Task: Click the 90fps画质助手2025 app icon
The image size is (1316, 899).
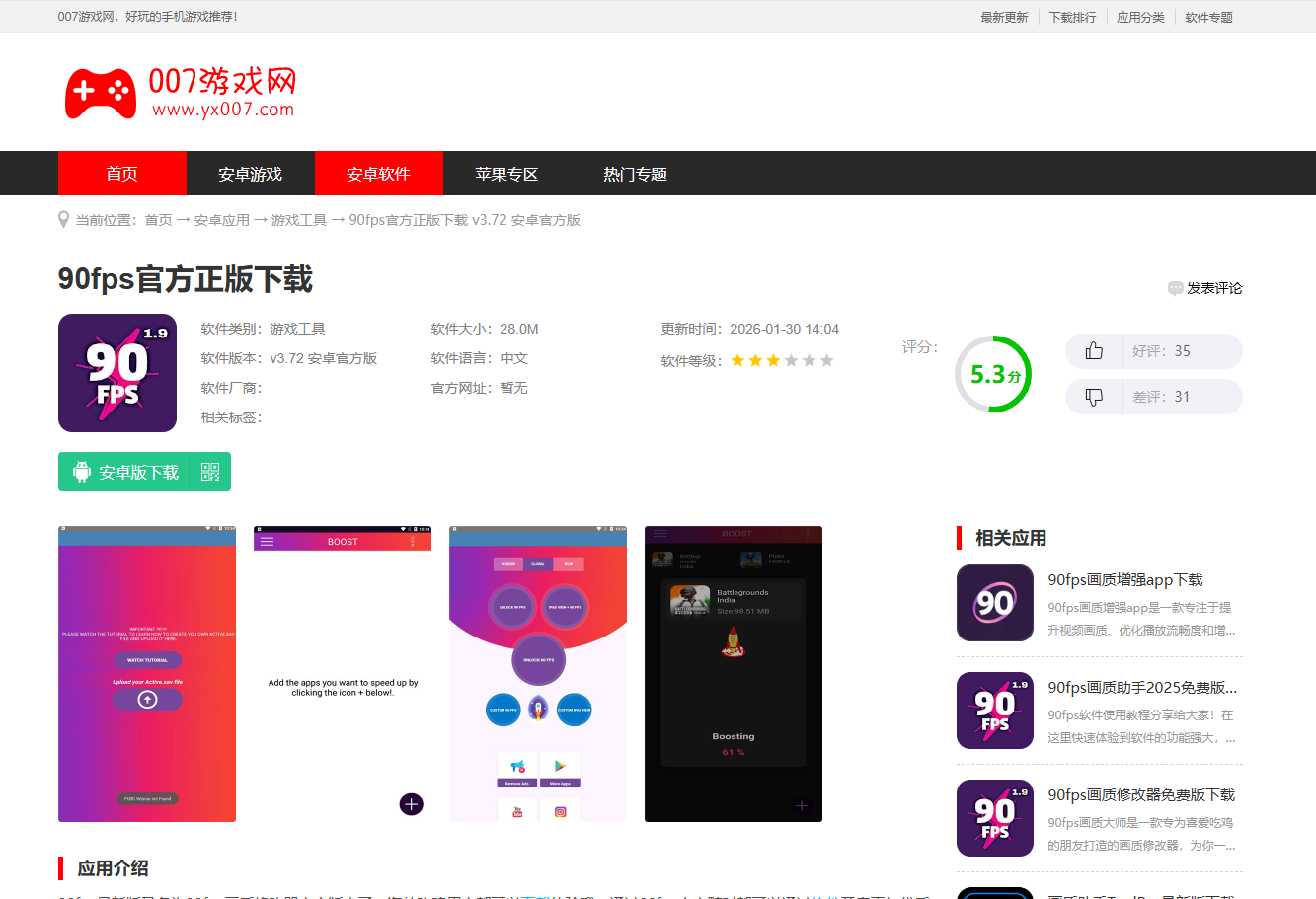Action: pos(995,711)
